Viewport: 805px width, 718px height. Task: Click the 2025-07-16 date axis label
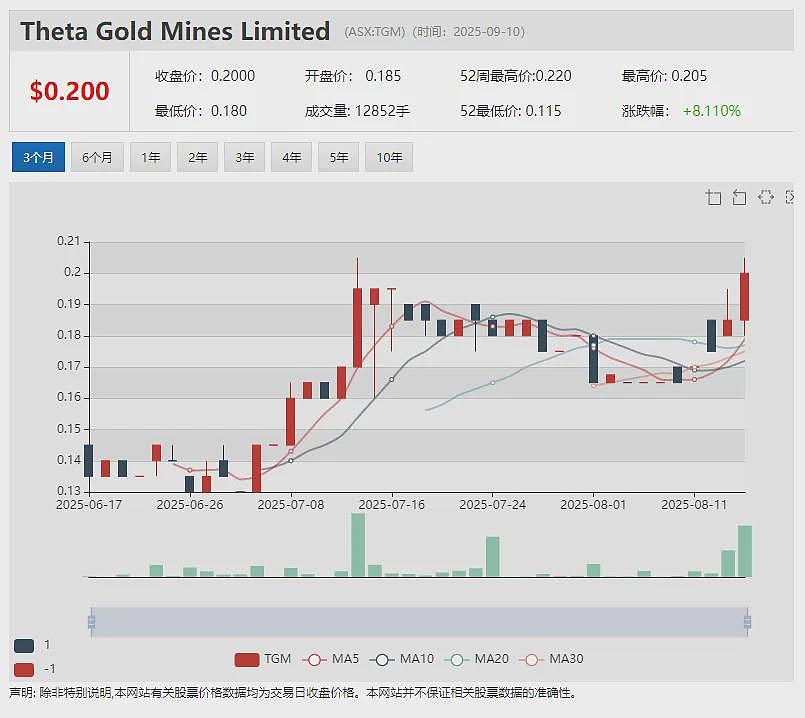[392, 504]
